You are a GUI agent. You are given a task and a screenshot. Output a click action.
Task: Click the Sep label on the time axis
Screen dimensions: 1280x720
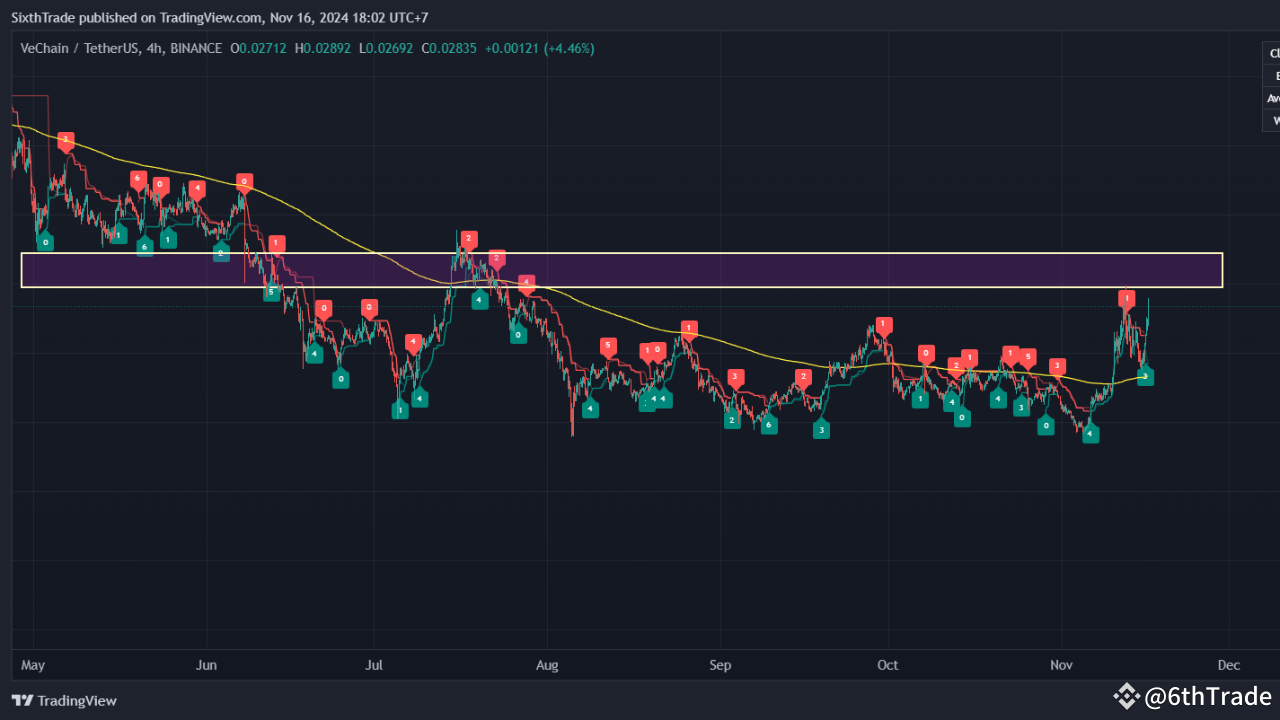pos(720,665)
